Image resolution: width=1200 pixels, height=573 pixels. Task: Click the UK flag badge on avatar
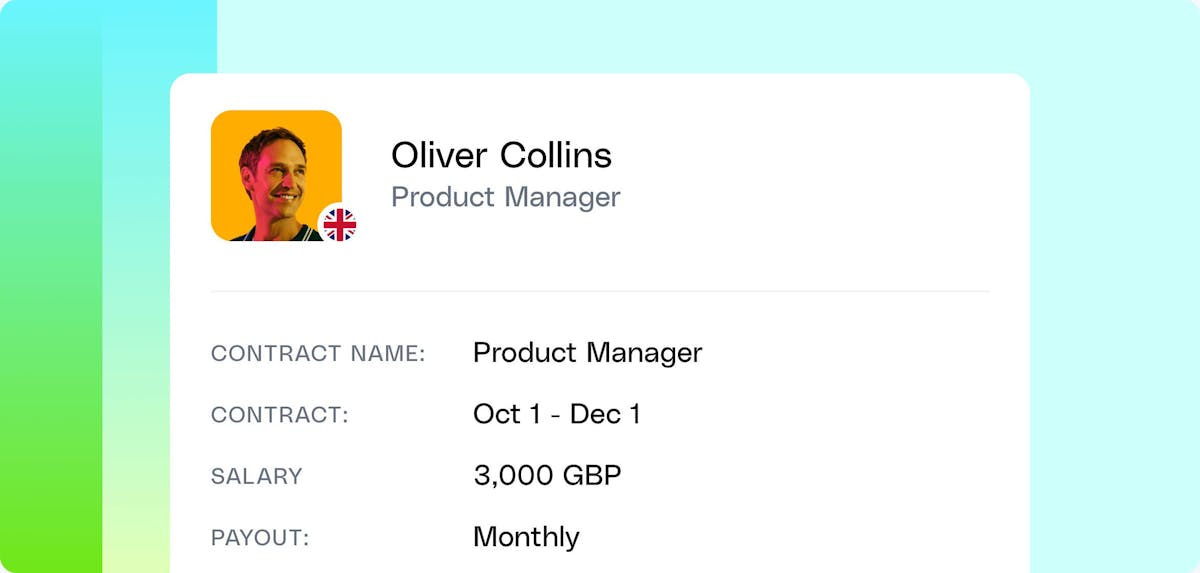[x=339, y=225]
